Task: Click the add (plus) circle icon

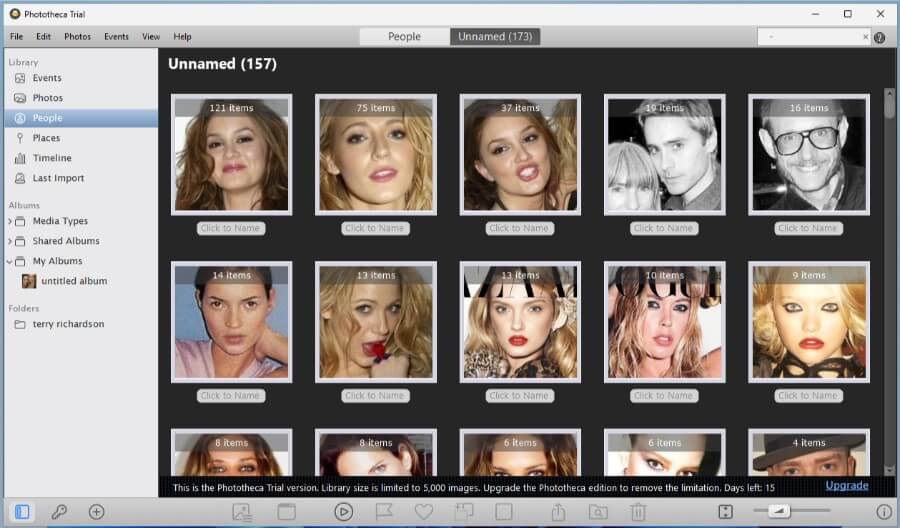Action: pyautogui.click(x=96, y=512)
